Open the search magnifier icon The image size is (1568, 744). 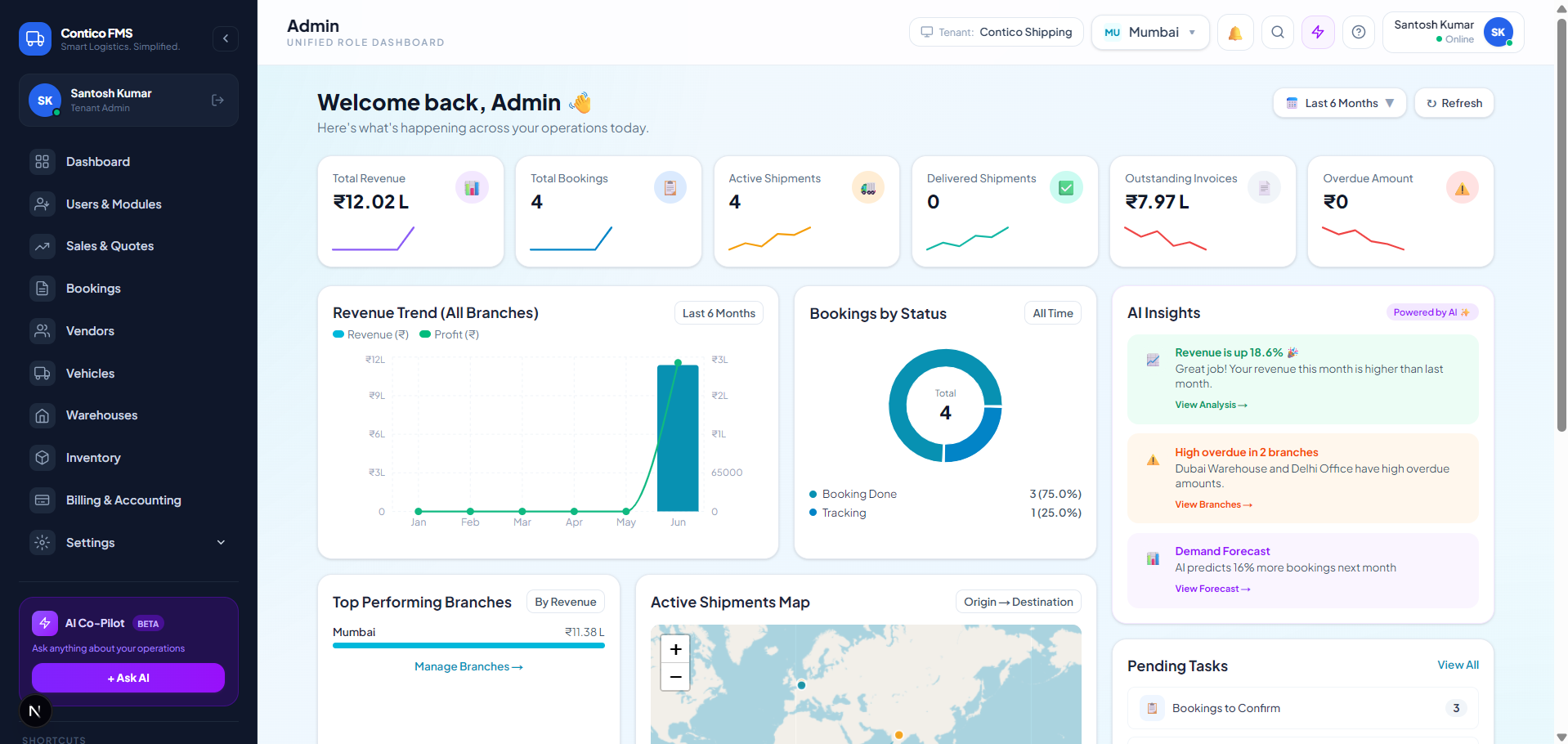(1278, 33)
